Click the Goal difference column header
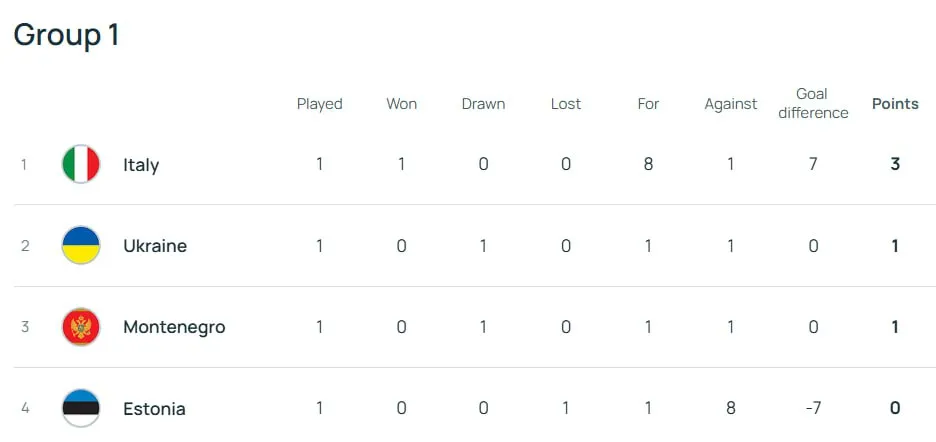 [x=813, y=103]
